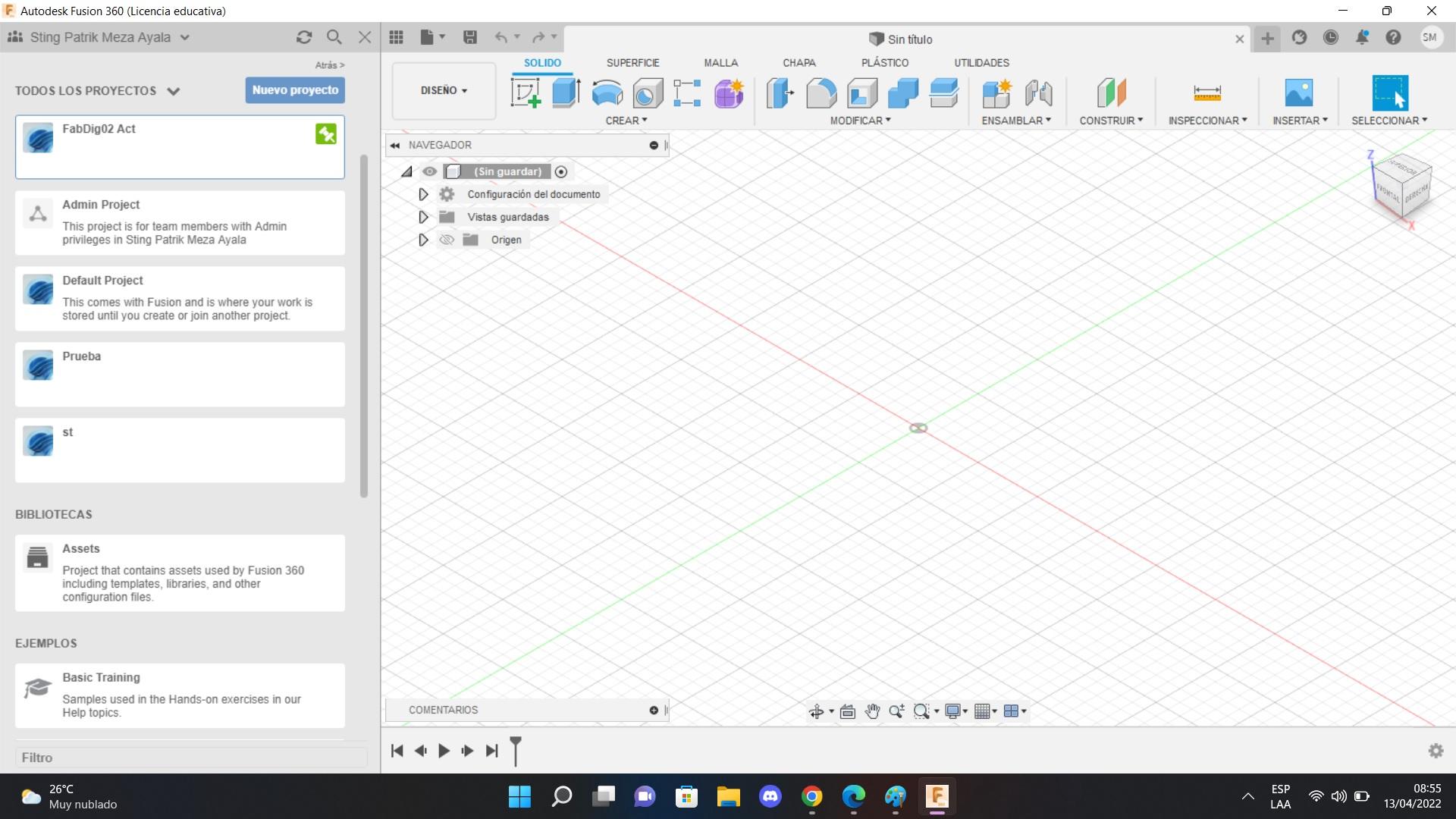Select the Create Sketch tool
This screenshot has height=819, width=1456.
pyautogui.click(x=526, y=93)
